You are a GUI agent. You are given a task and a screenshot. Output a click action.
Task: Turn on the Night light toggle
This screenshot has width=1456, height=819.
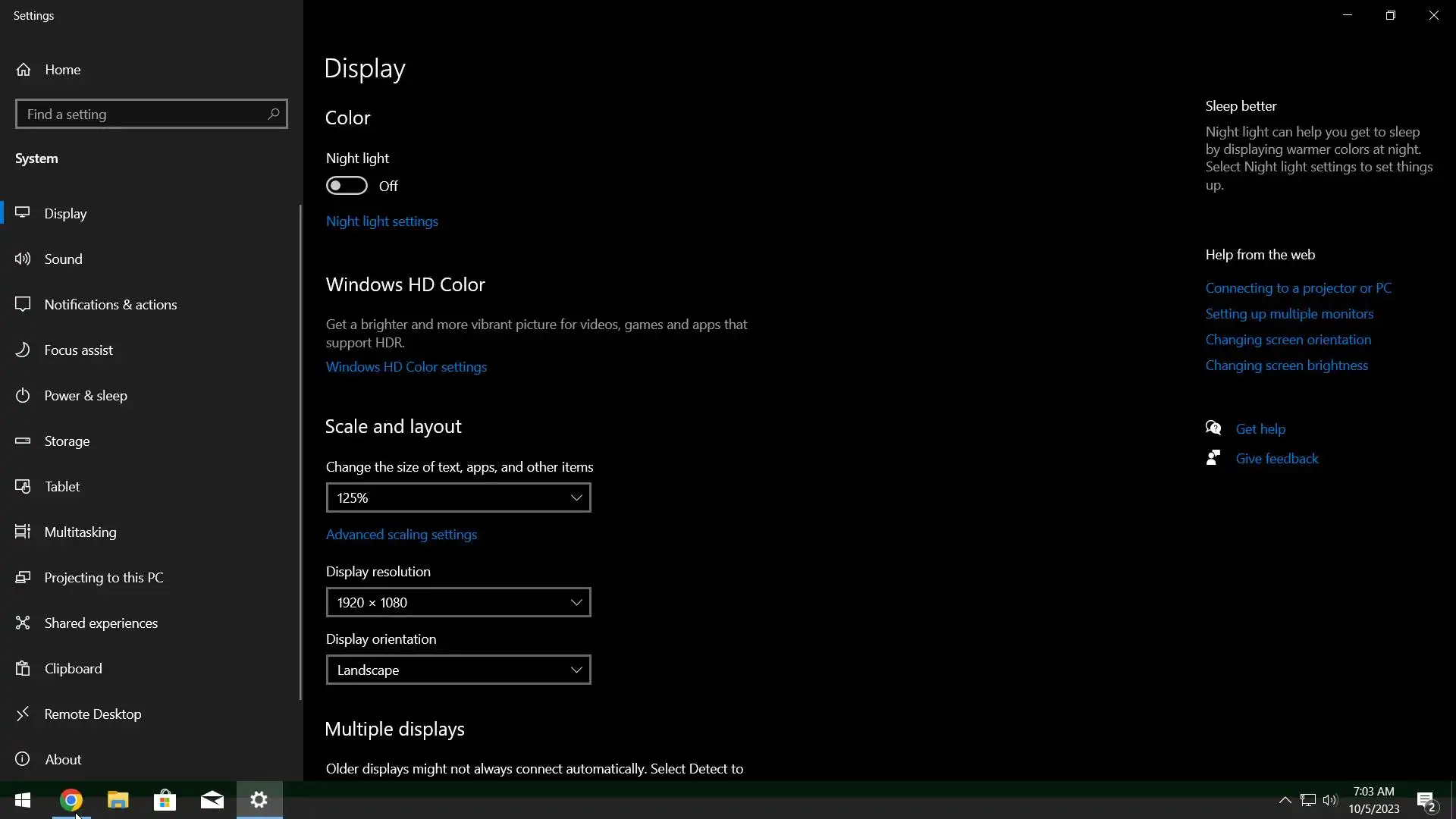point(347,186)
